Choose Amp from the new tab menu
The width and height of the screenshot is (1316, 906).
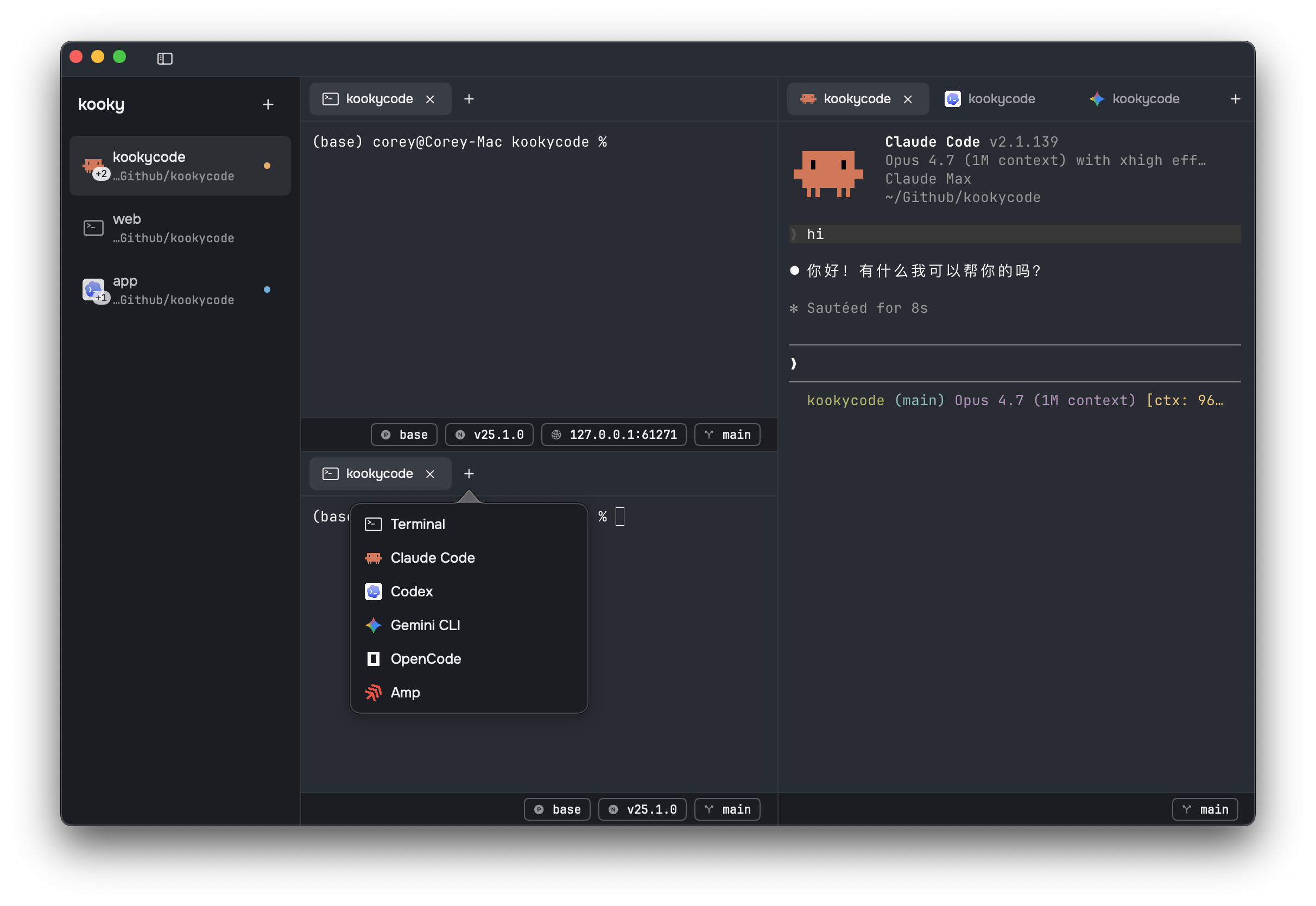coord(469,693)
